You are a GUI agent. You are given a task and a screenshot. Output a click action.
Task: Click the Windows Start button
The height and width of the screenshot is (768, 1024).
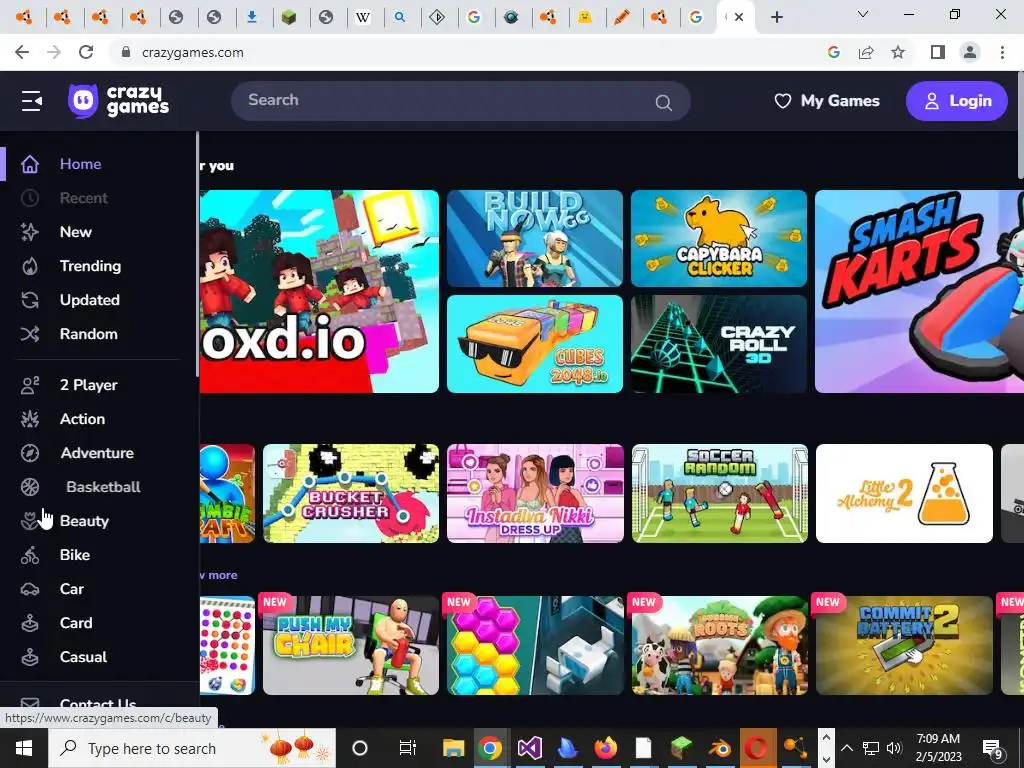click(24, 748)
